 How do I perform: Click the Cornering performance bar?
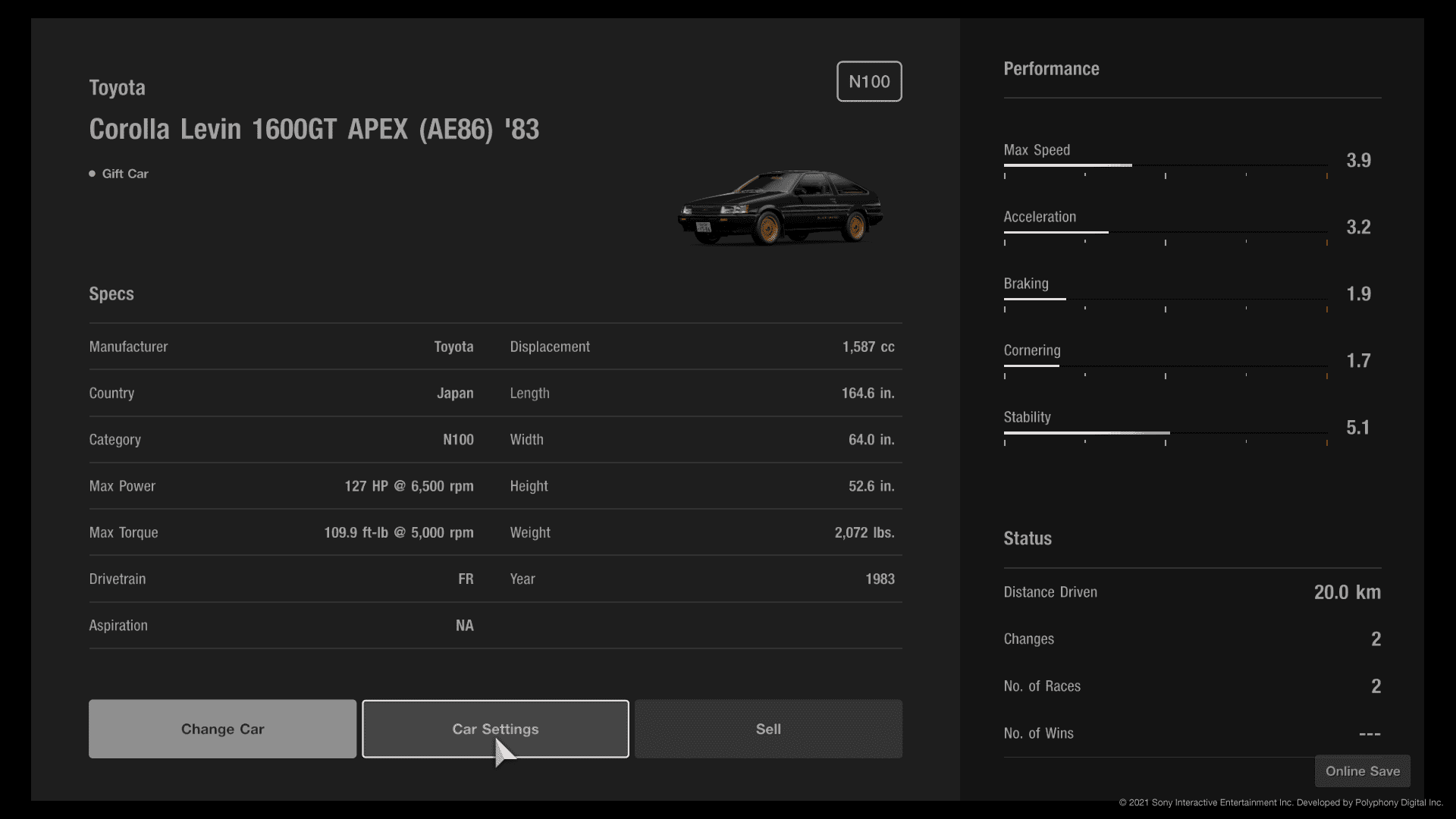(x=1166, y=366)
